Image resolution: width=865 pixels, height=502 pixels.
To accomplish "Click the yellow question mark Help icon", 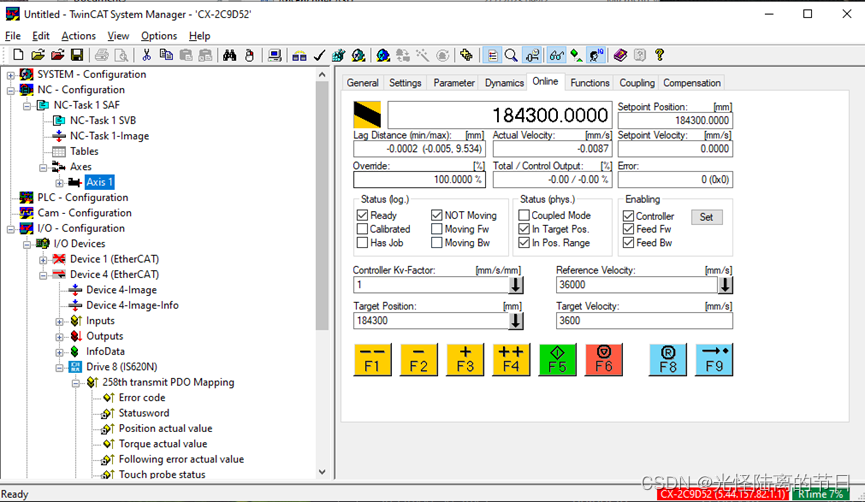I will pos(659,55).
